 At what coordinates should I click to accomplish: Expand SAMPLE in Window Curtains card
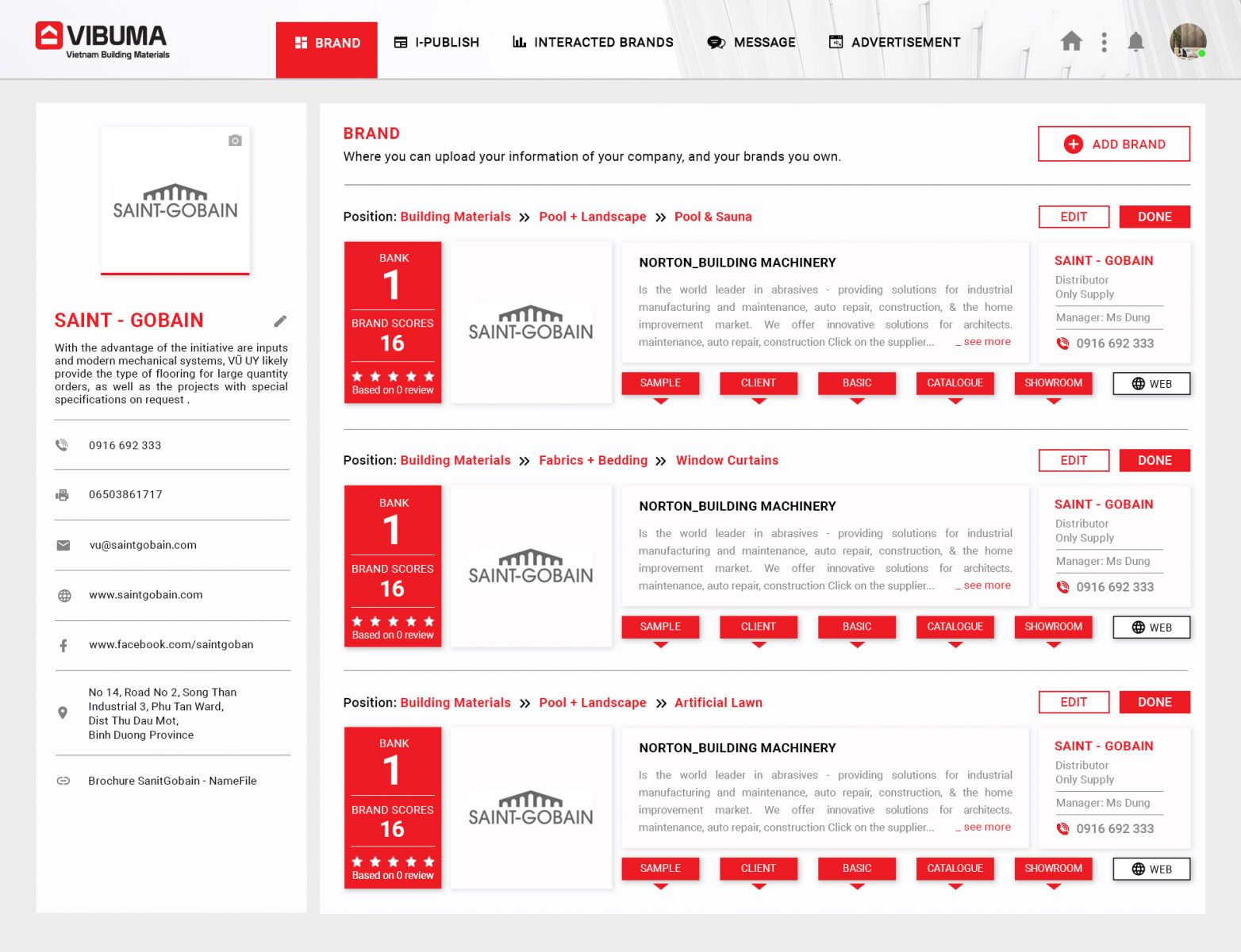click(660, 628)
